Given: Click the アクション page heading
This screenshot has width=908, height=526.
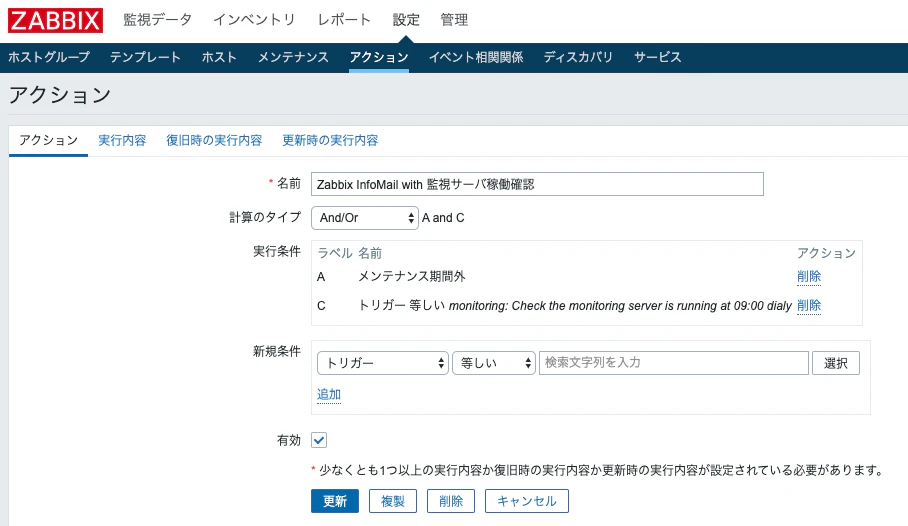Looking at the screenshot, I should pos(60,95).
